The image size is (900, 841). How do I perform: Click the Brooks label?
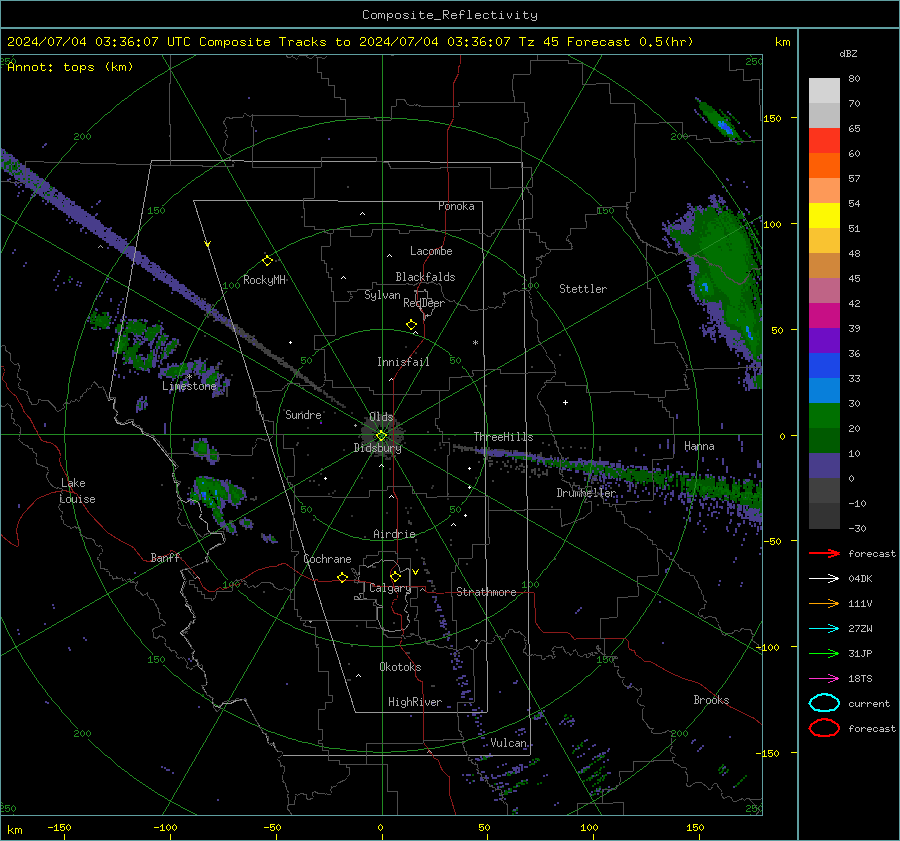[x=711, y=700]
